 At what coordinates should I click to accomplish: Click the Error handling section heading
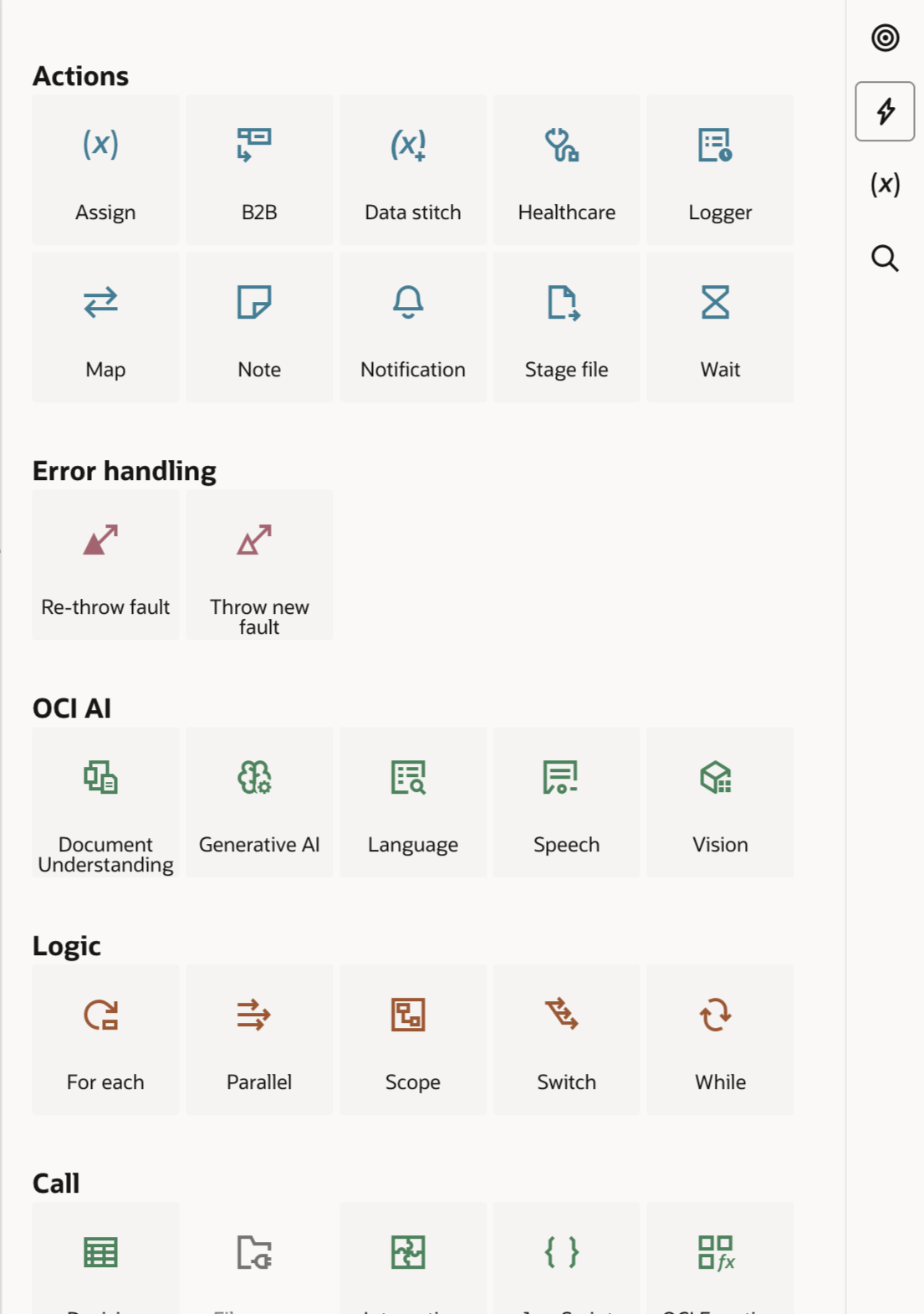pyautogui.click(x=125, y=471)
